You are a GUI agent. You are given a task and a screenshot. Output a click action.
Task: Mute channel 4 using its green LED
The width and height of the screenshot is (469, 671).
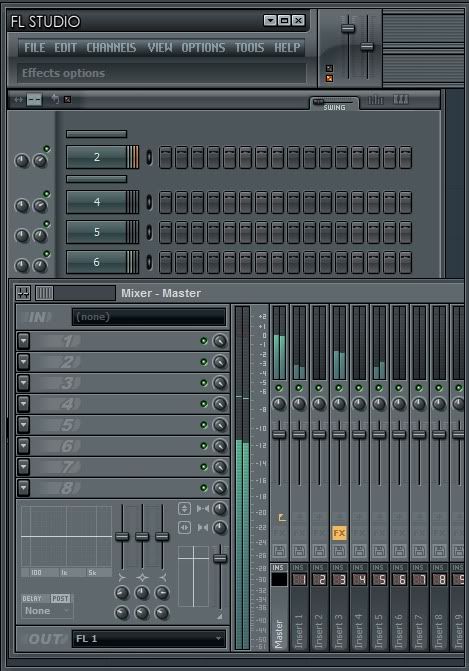click(47, 194)
